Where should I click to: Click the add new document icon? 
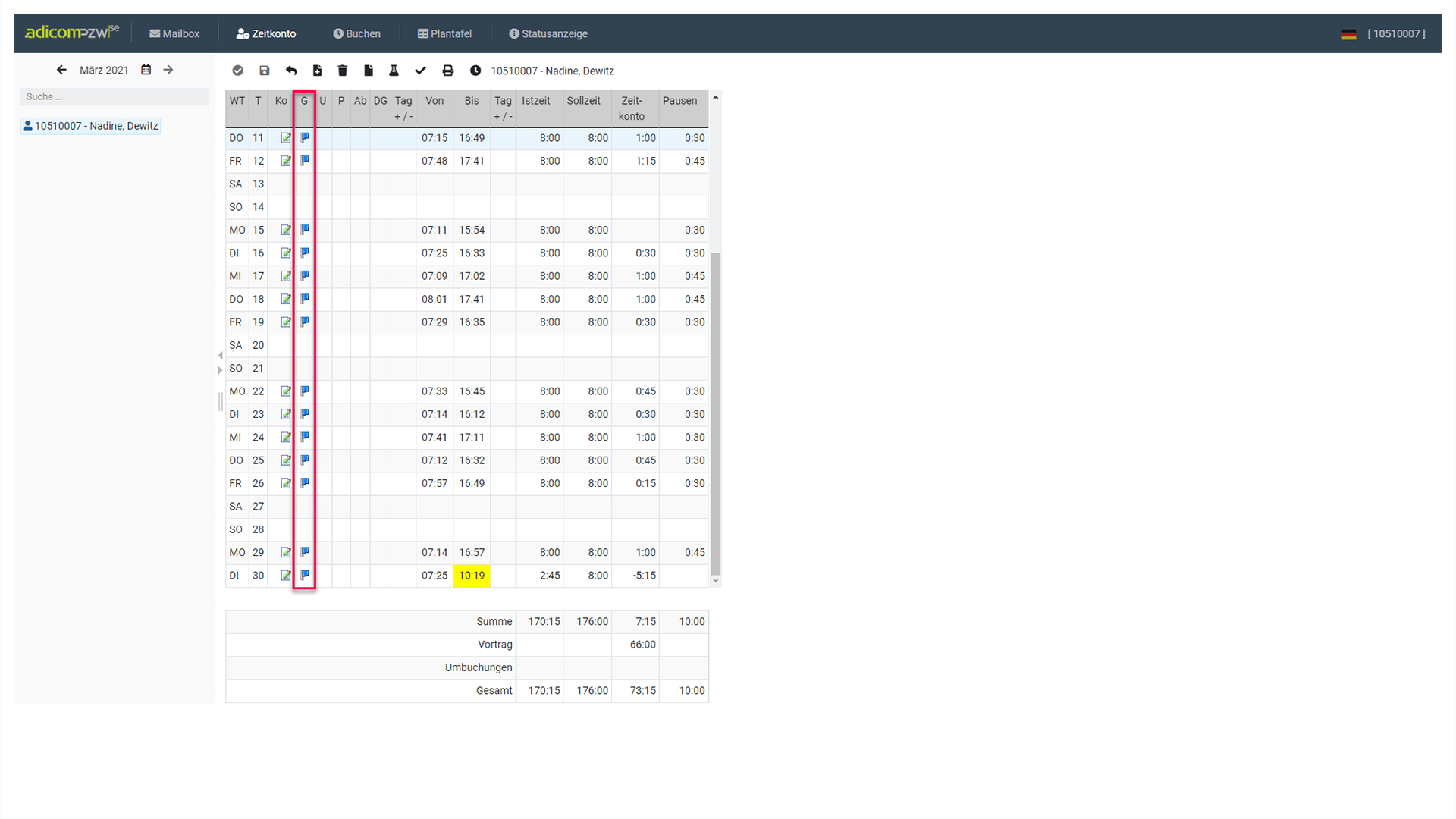(317, 71)
